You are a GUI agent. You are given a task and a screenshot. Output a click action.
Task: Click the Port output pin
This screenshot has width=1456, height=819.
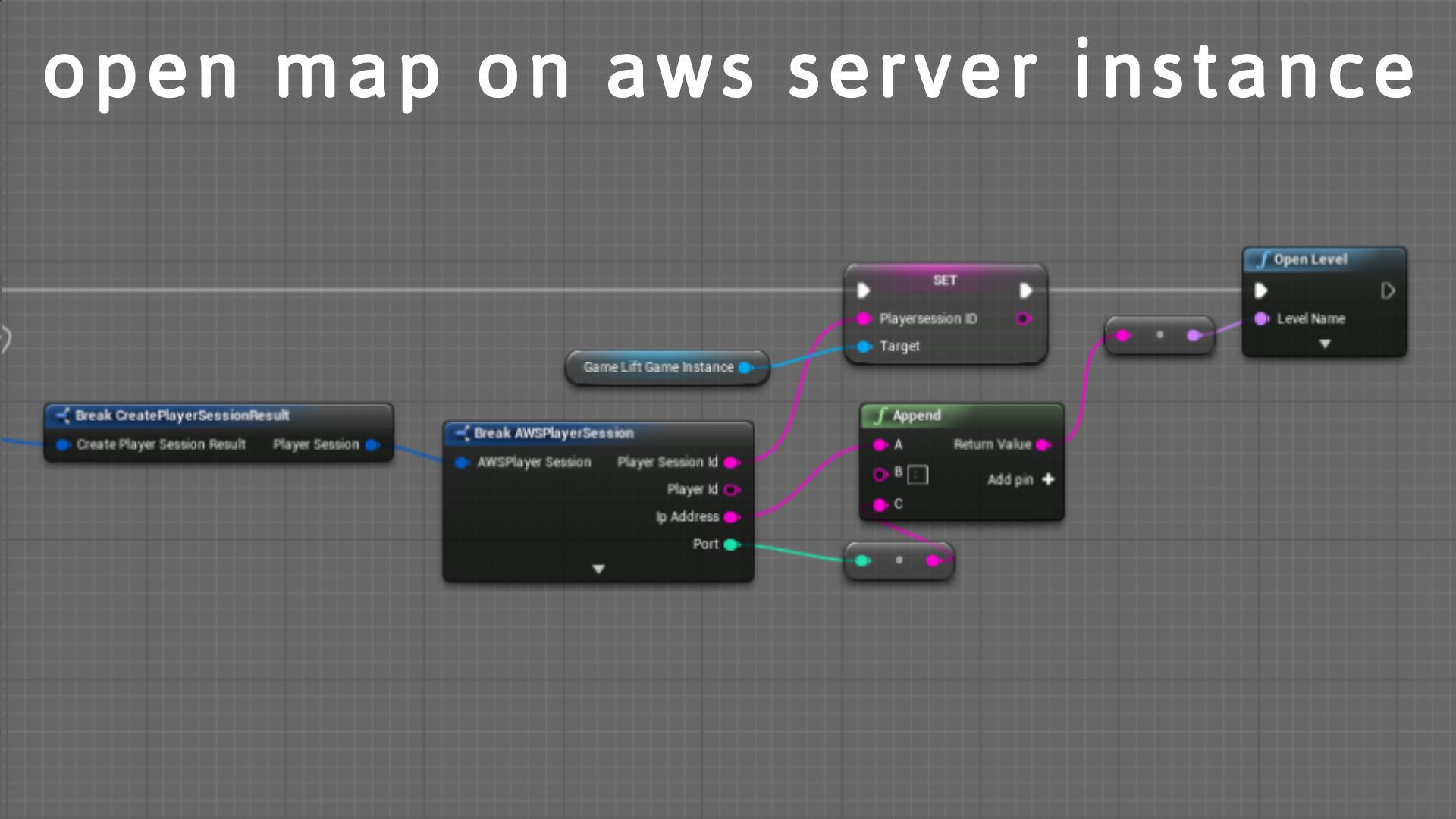pos(732,544)
